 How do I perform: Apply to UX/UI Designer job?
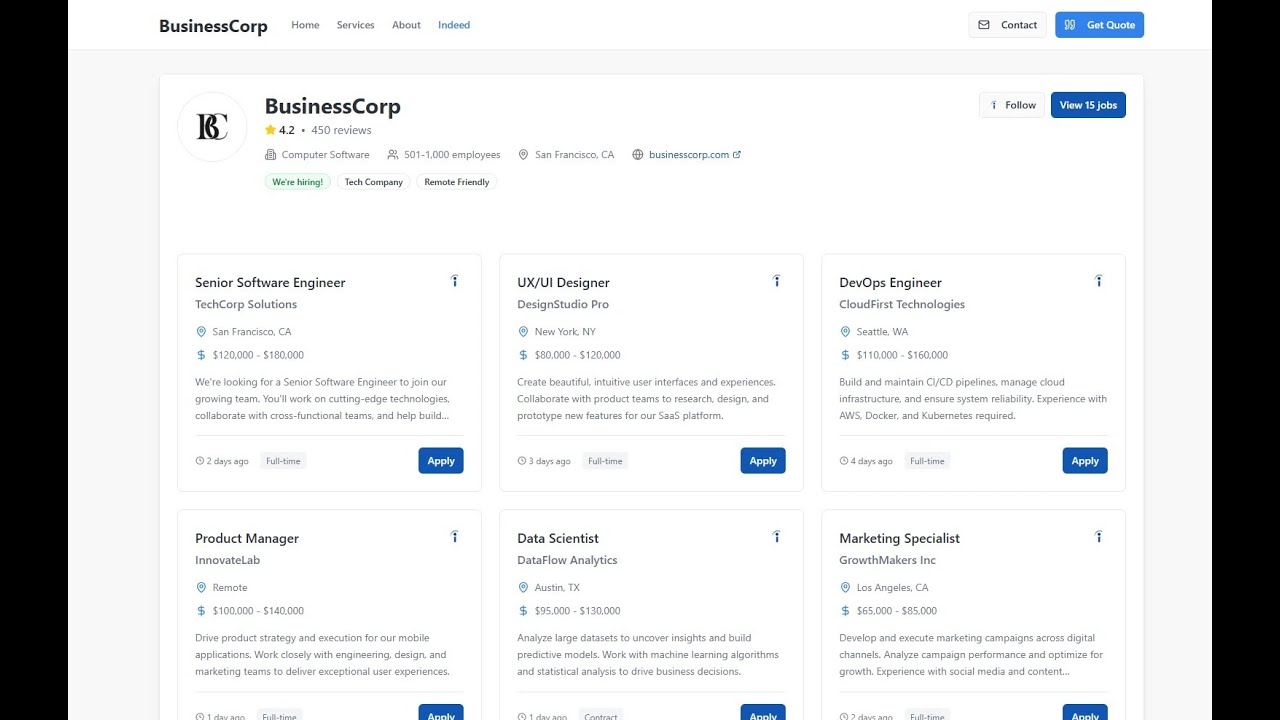tap(763, 461)
